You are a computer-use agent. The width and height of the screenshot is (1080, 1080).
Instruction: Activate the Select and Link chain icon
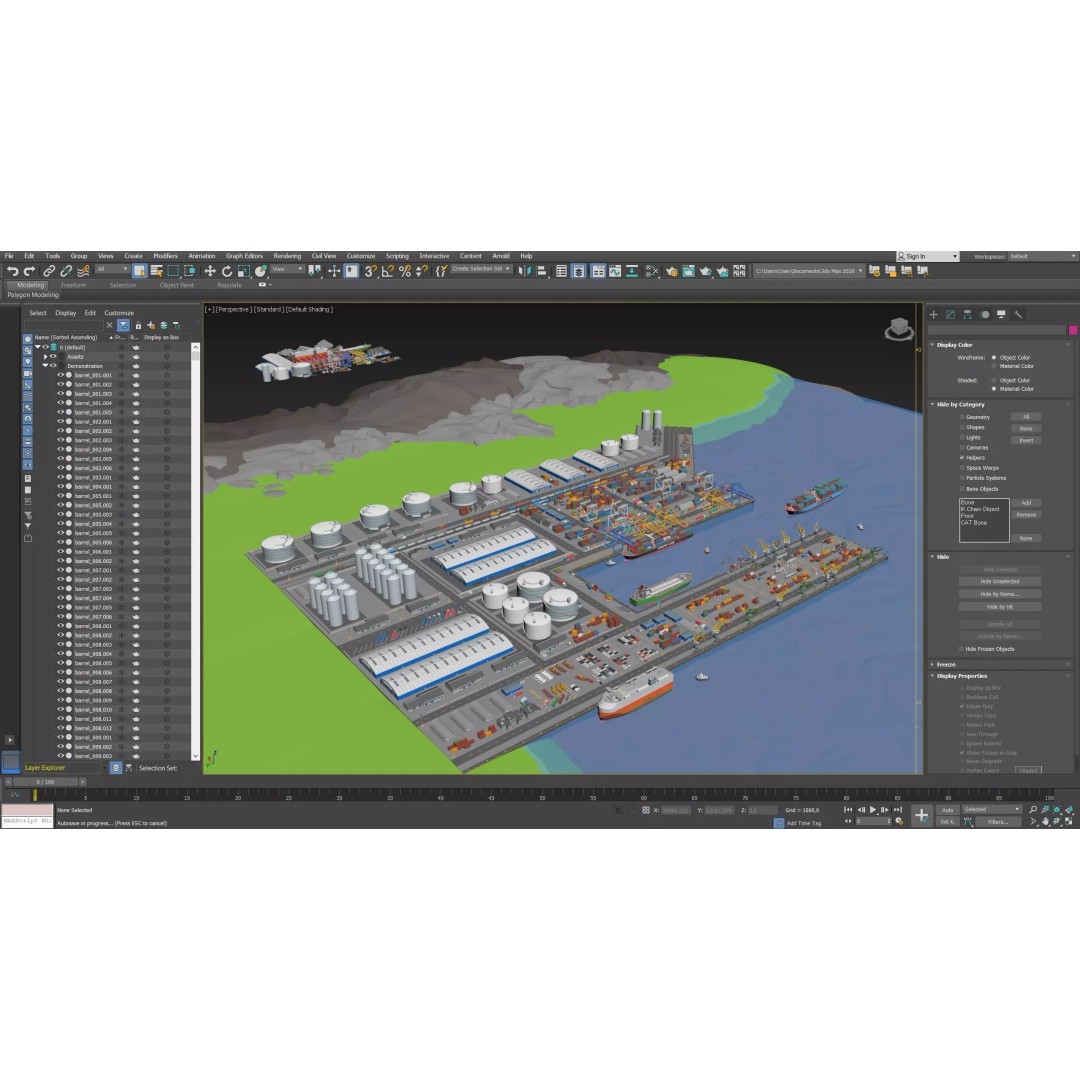tap(49, 271)
